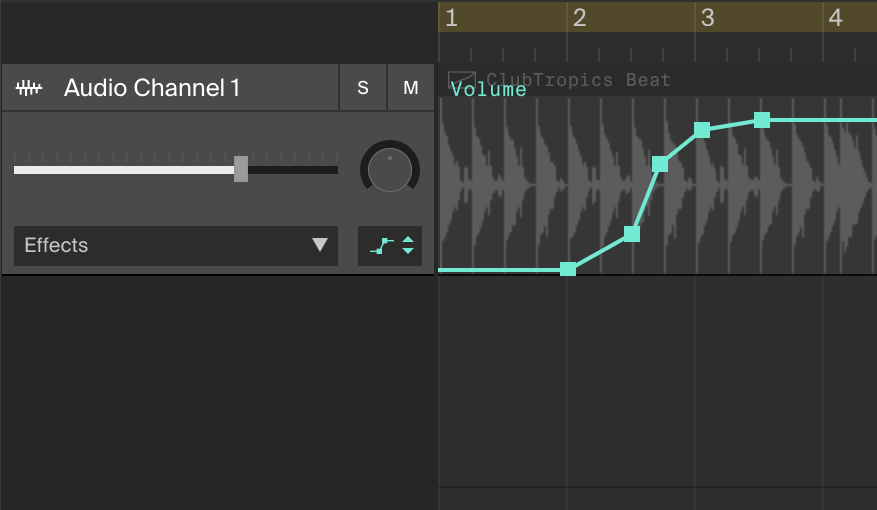Select the third automation point on the rising curve
The image size is (877, 510).
point(660,164)
